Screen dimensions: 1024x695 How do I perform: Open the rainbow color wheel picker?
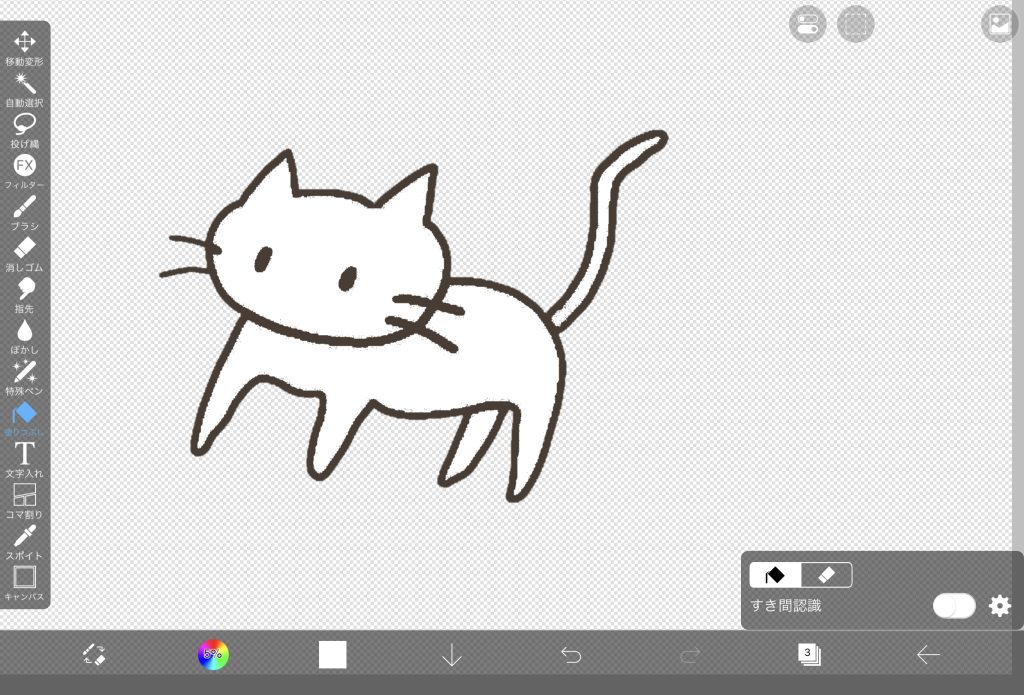[x=213, y=655]
